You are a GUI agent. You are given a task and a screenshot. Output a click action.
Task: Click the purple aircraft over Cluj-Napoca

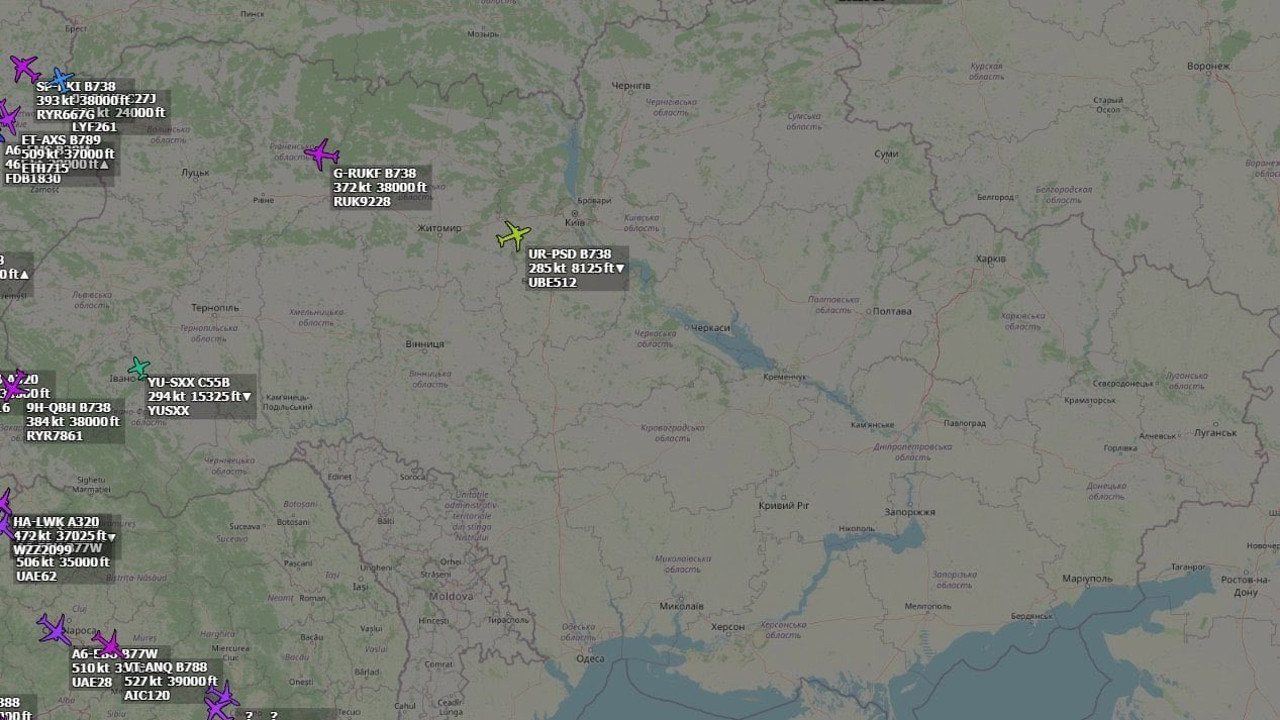coord(54,630)
